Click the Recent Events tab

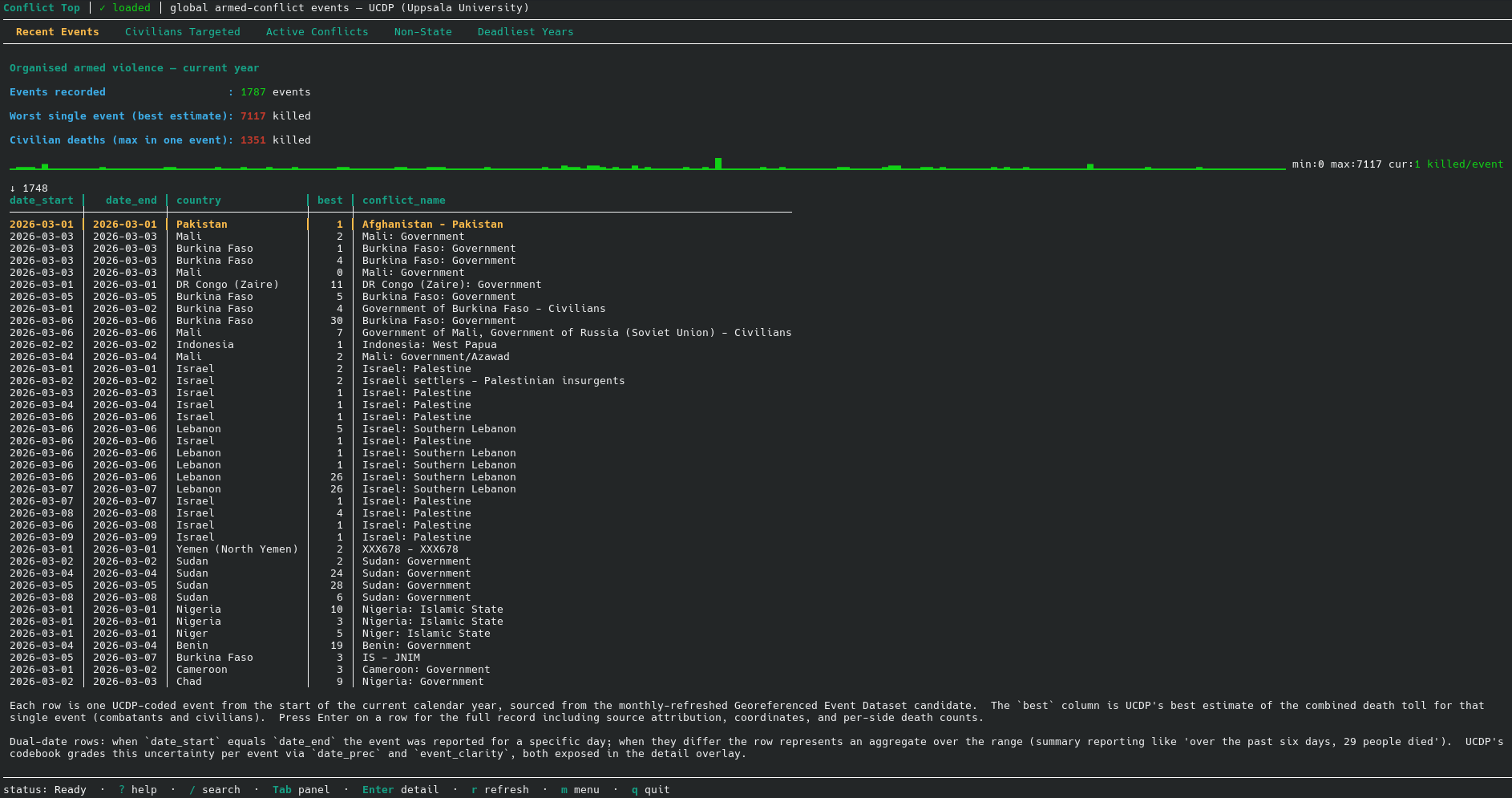[57, 32]
